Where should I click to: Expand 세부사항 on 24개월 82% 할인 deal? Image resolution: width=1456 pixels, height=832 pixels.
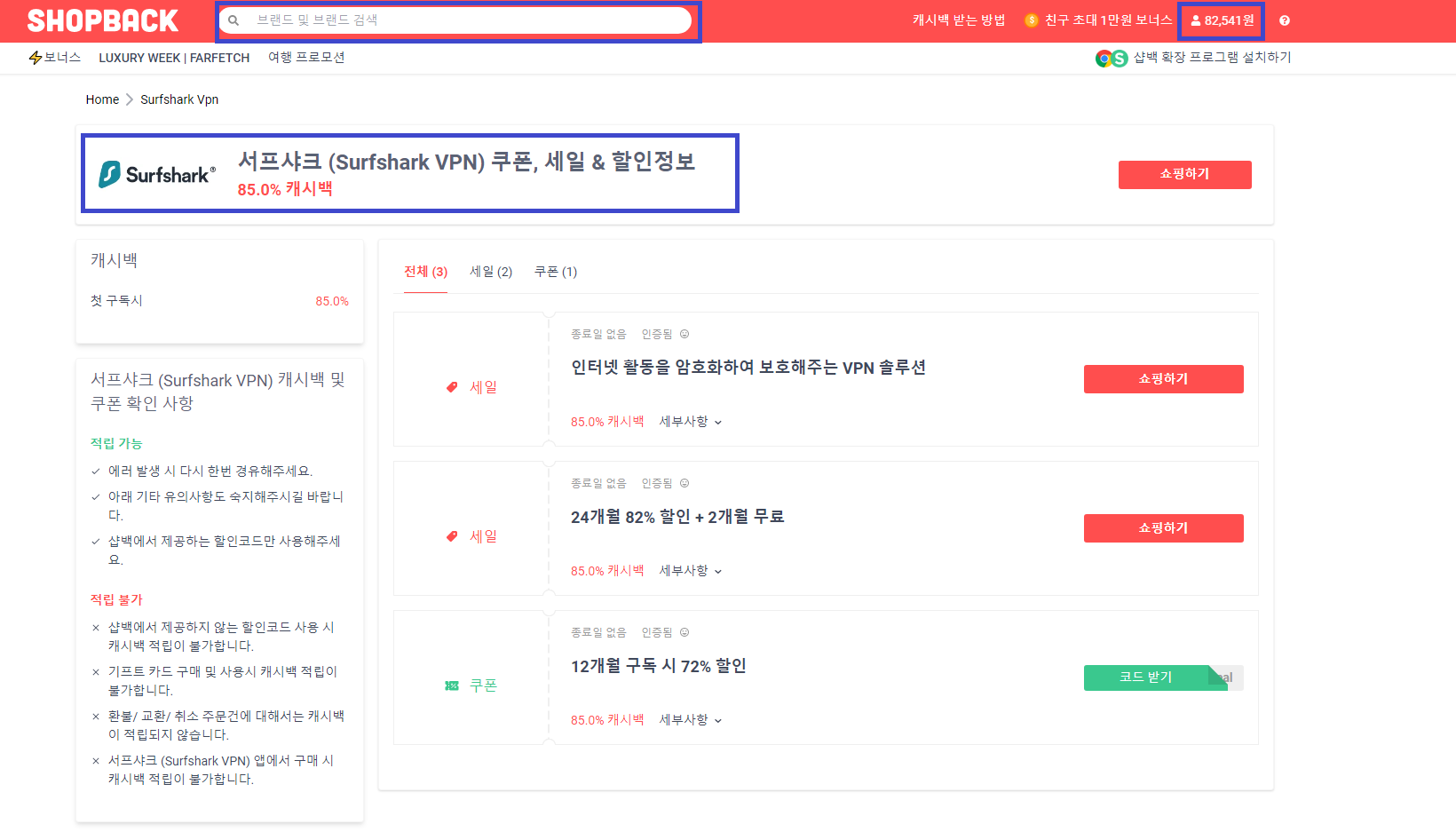(x=691, y=571)
